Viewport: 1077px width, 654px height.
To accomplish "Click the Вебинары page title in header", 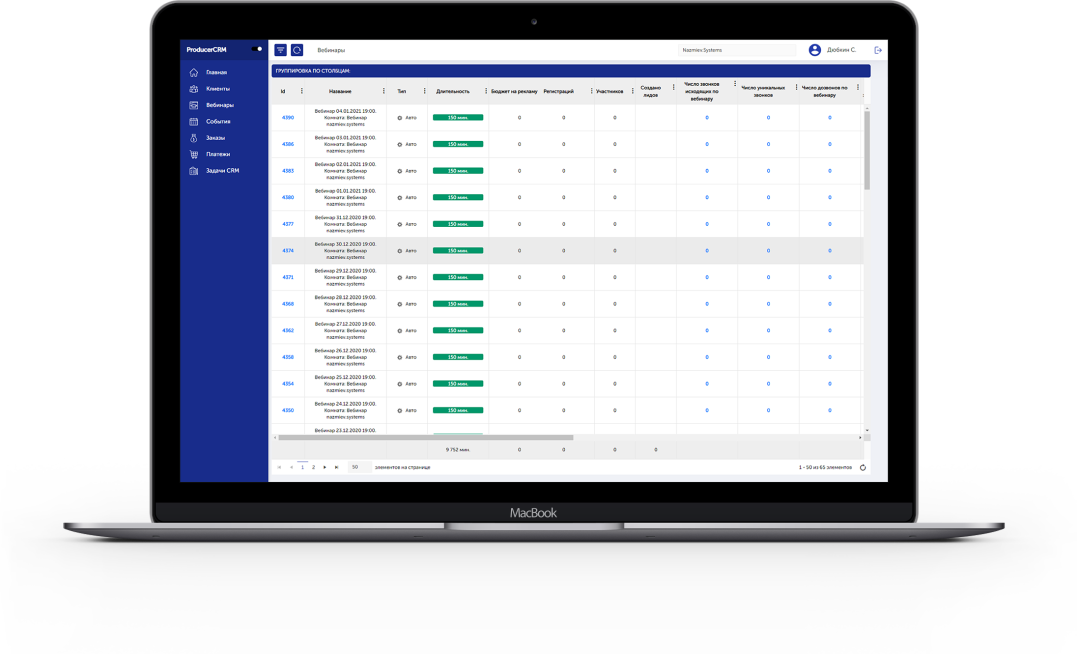I will pos(331,50).
